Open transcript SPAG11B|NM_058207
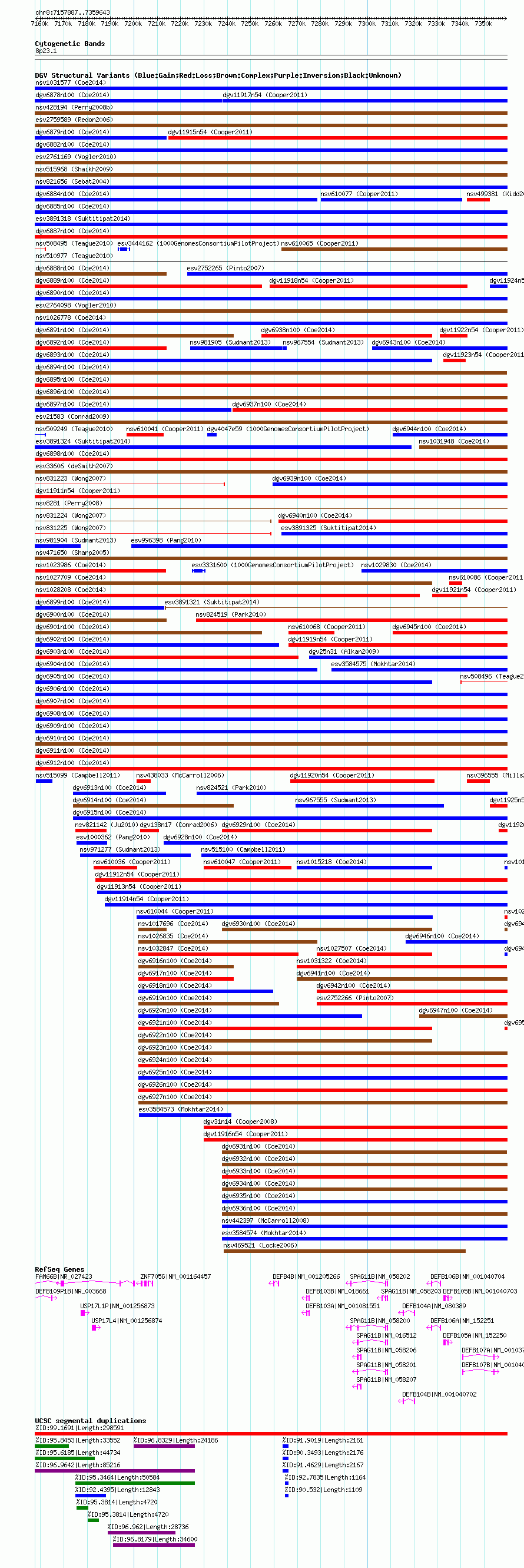 (x=386, y=1380)
